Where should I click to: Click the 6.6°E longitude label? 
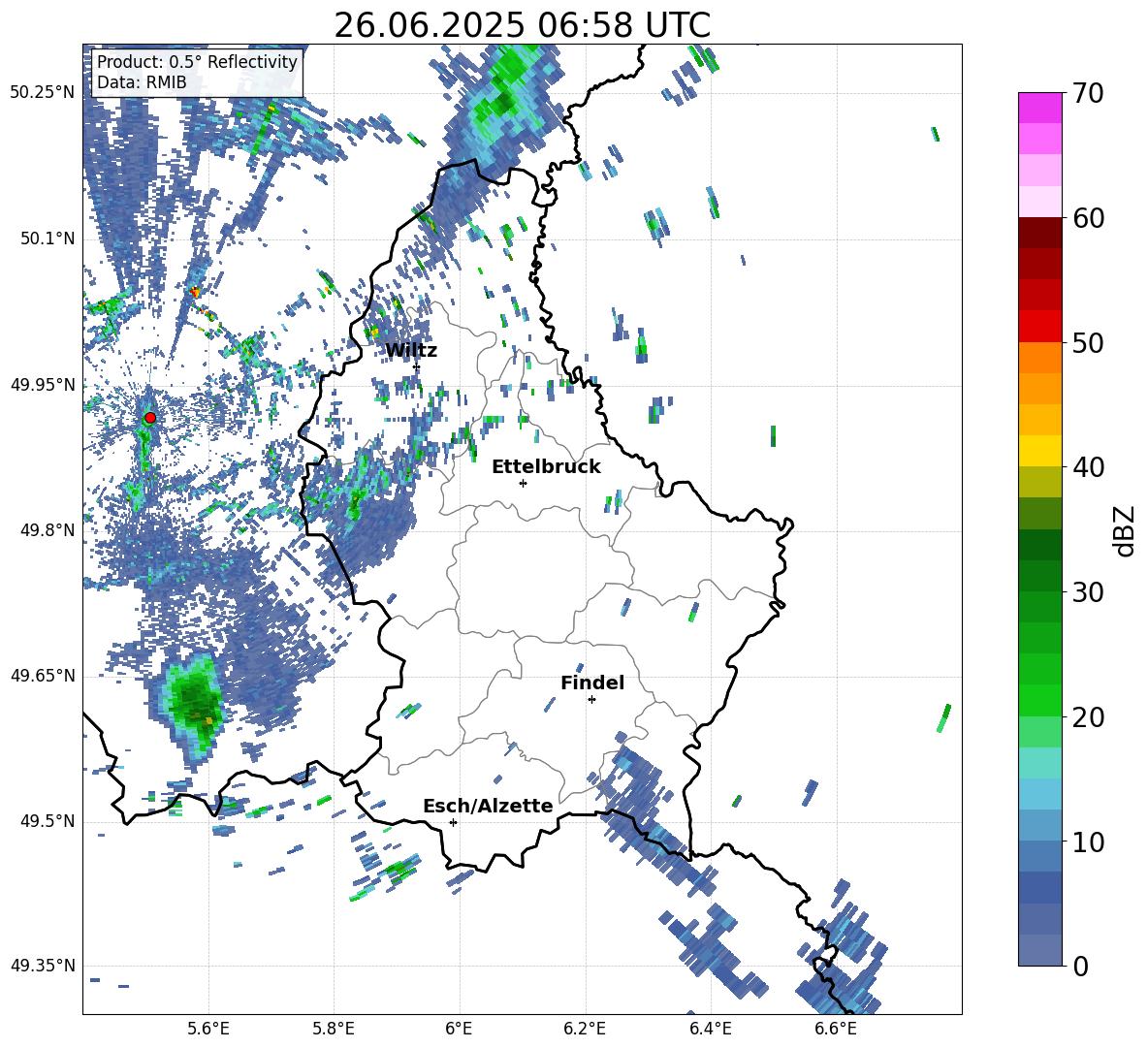pos(836,1029)
